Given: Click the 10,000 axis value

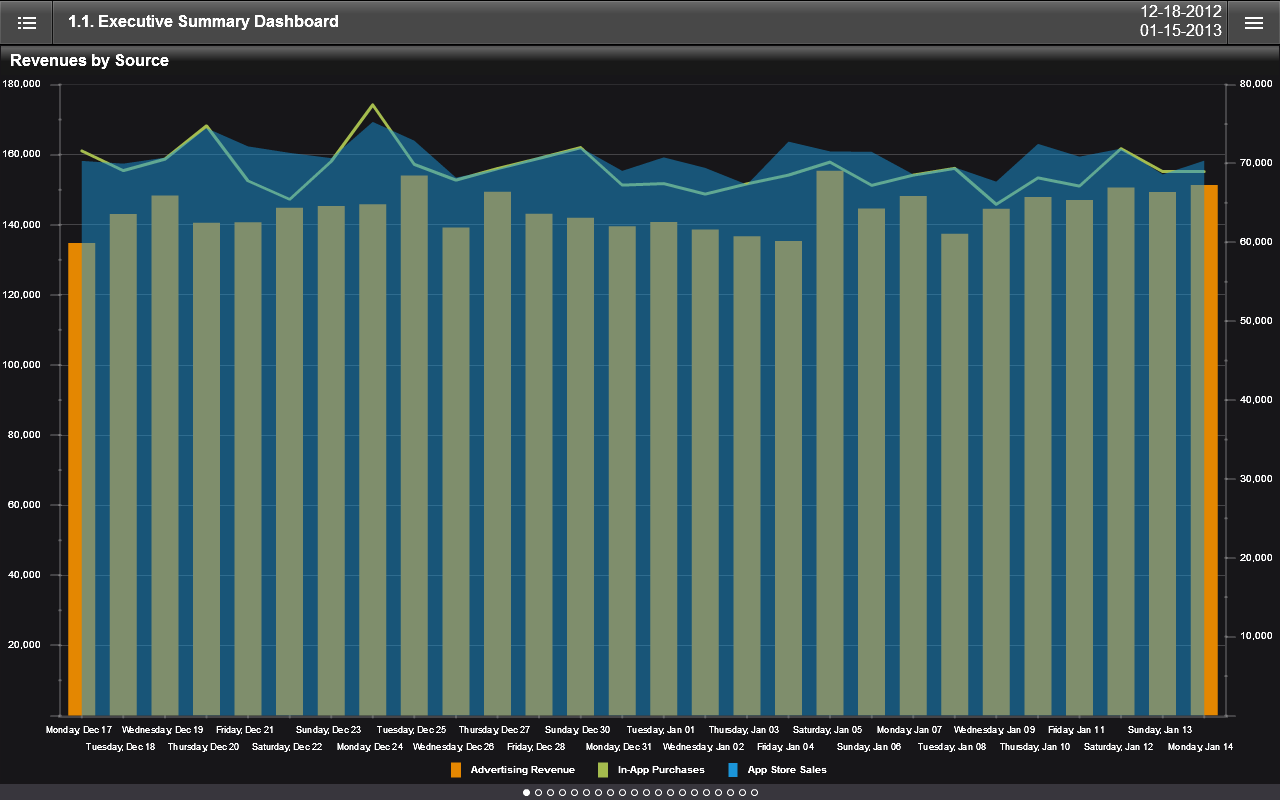Looking at the screenshot, I should 1255,636.
